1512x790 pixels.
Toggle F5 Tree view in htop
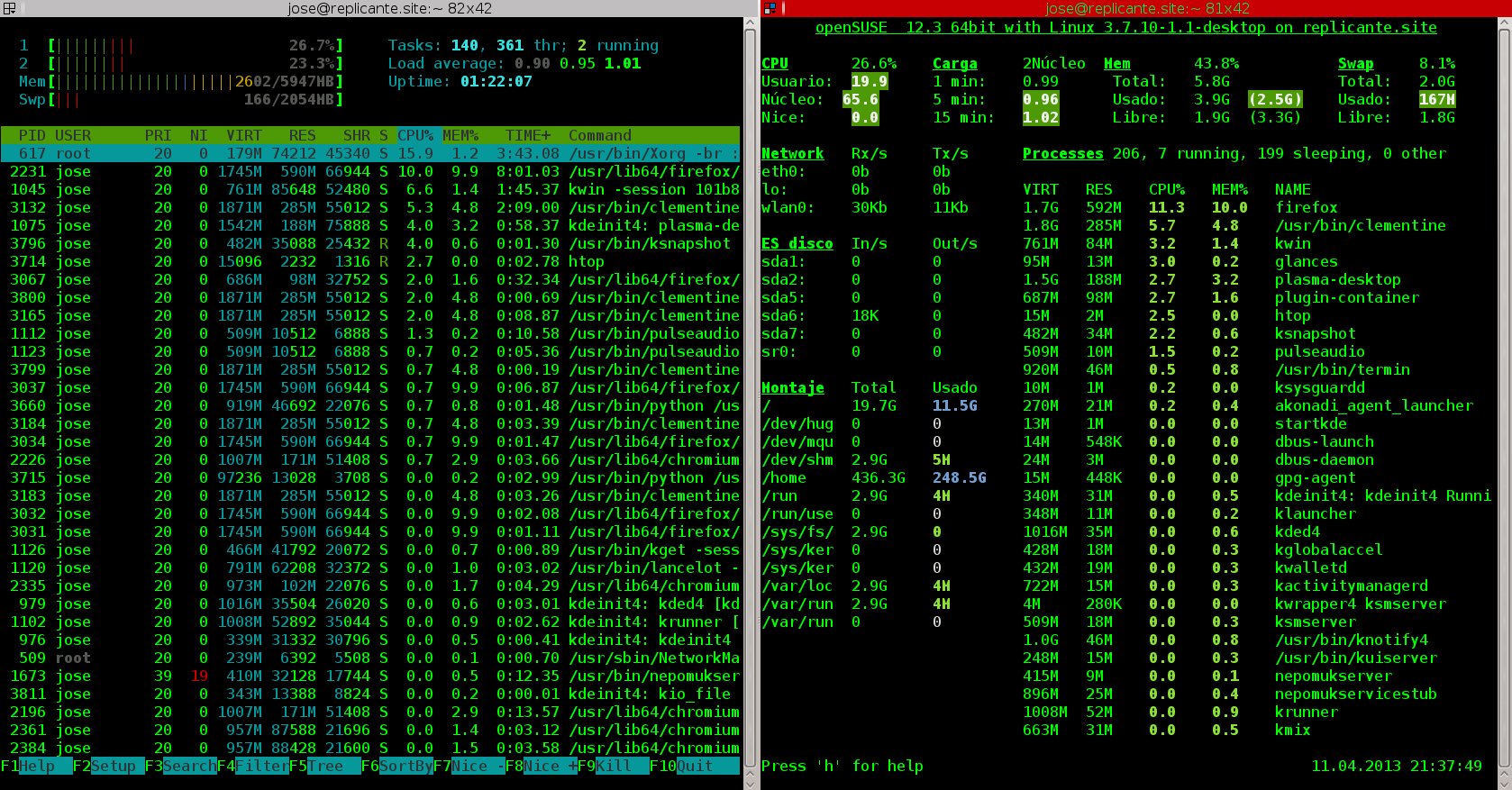[x=325, y=766]
